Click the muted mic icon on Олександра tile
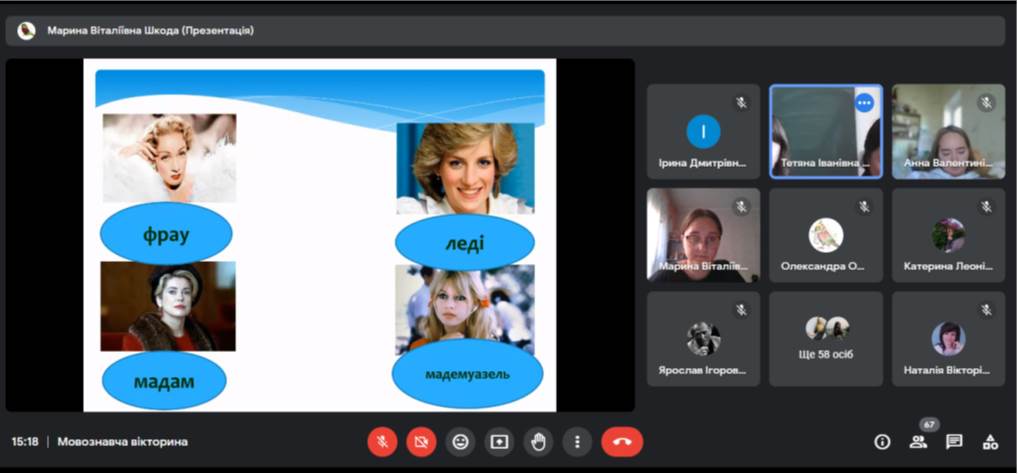This screenshot has width=1018, height=474. [x=864, y=206]
